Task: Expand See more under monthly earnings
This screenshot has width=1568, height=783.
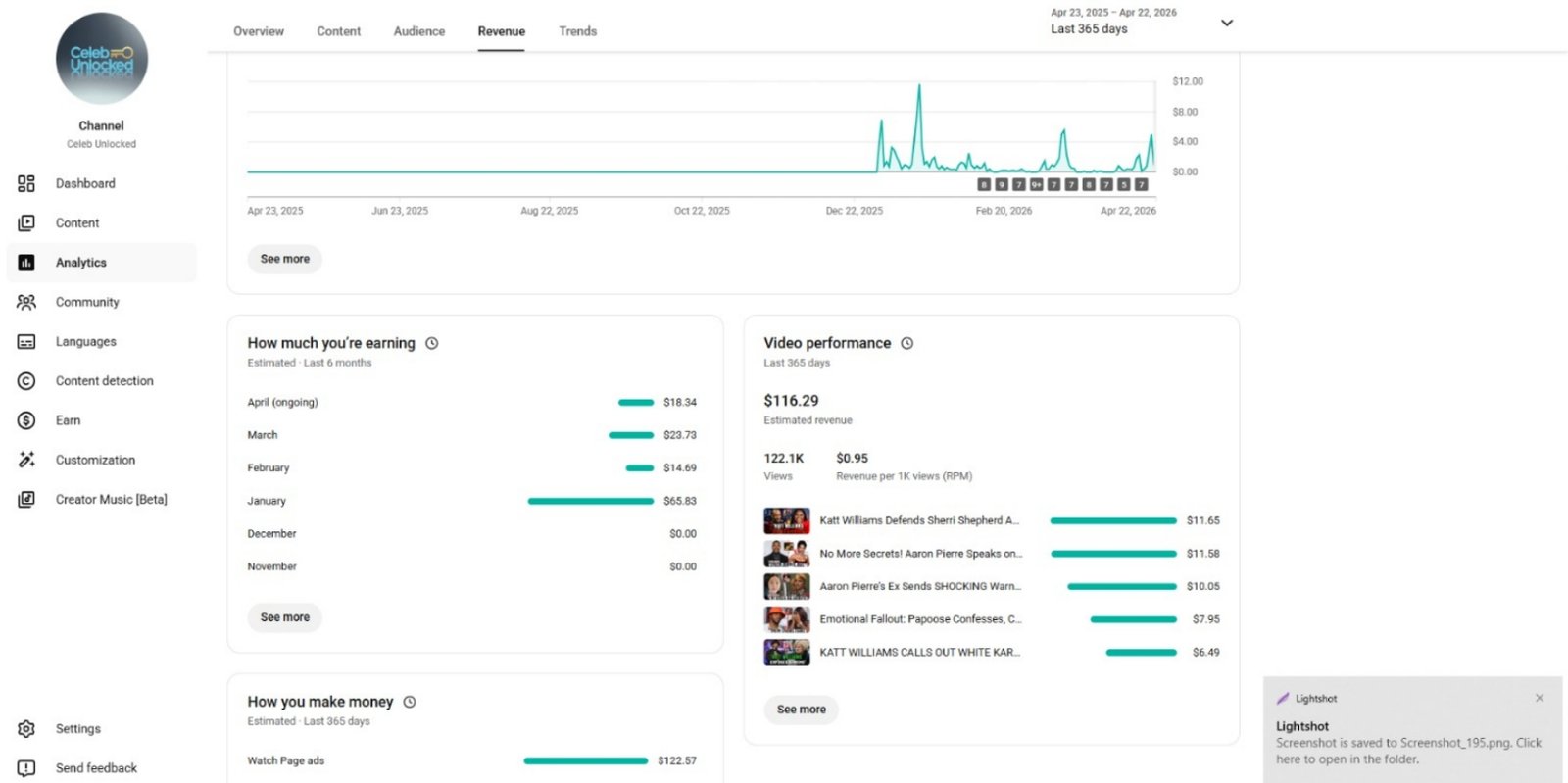Action: (284, 617)
